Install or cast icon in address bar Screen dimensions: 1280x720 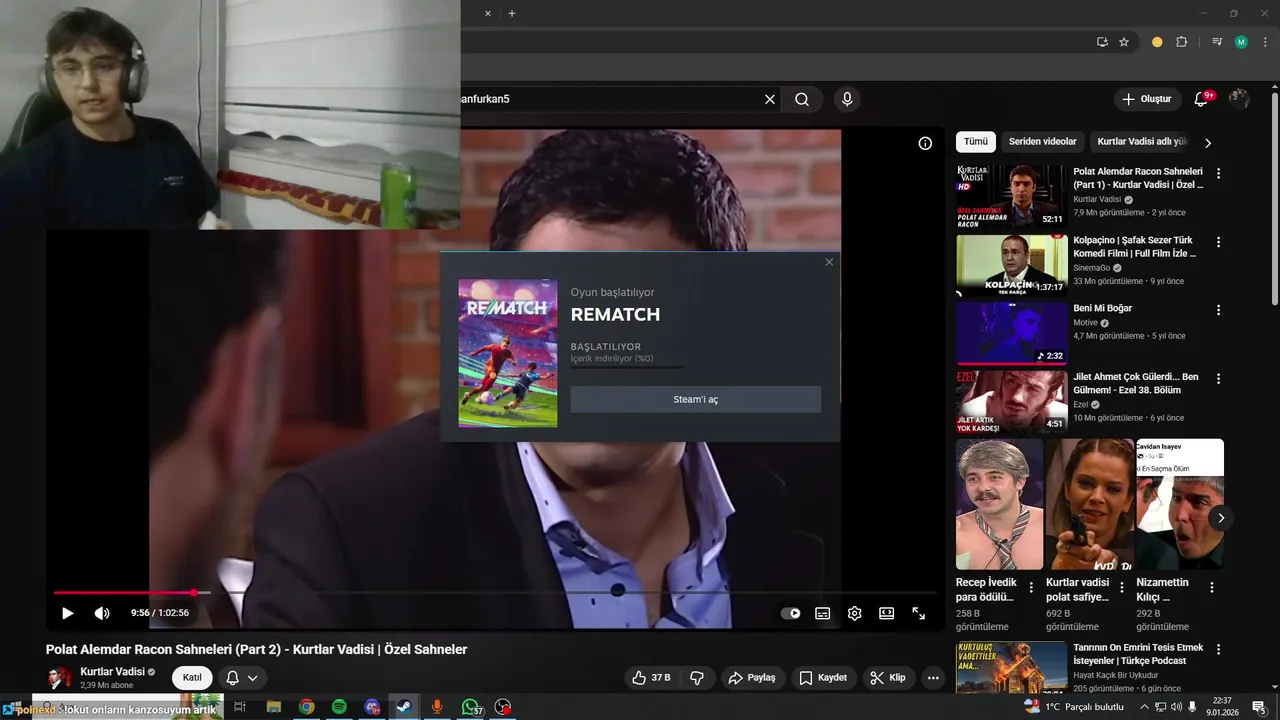[1102, 42]
